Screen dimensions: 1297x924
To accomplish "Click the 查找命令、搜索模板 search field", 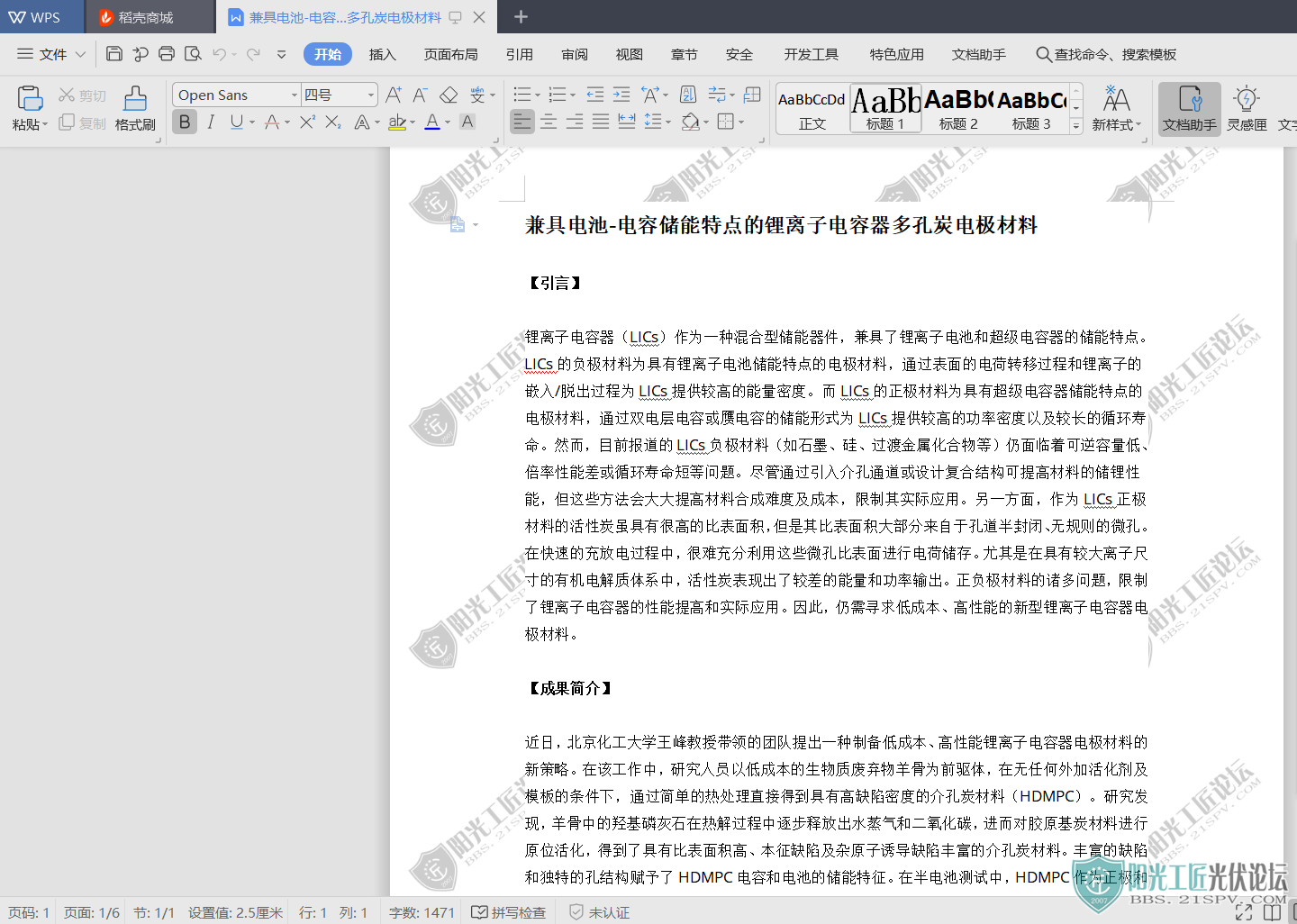I will point(1106,54).
